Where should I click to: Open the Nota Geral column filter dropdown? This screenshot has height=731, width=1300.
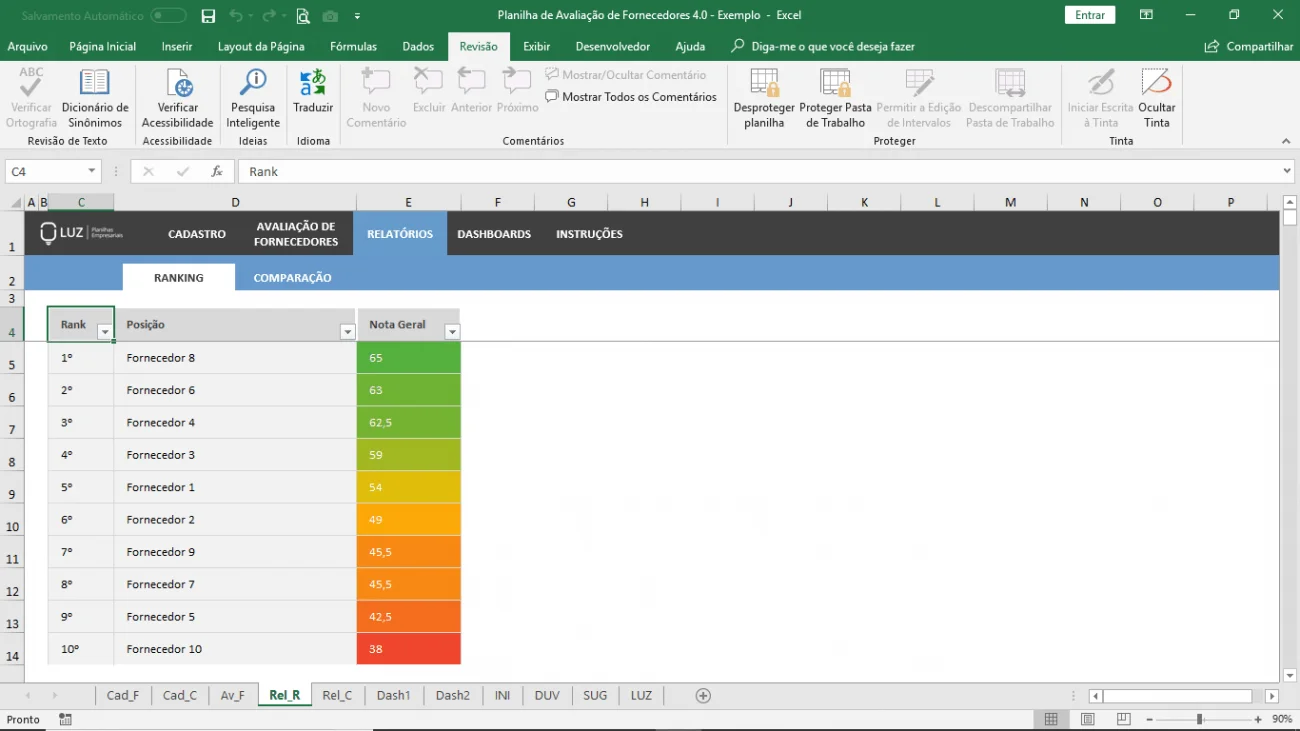coord(452,332)
